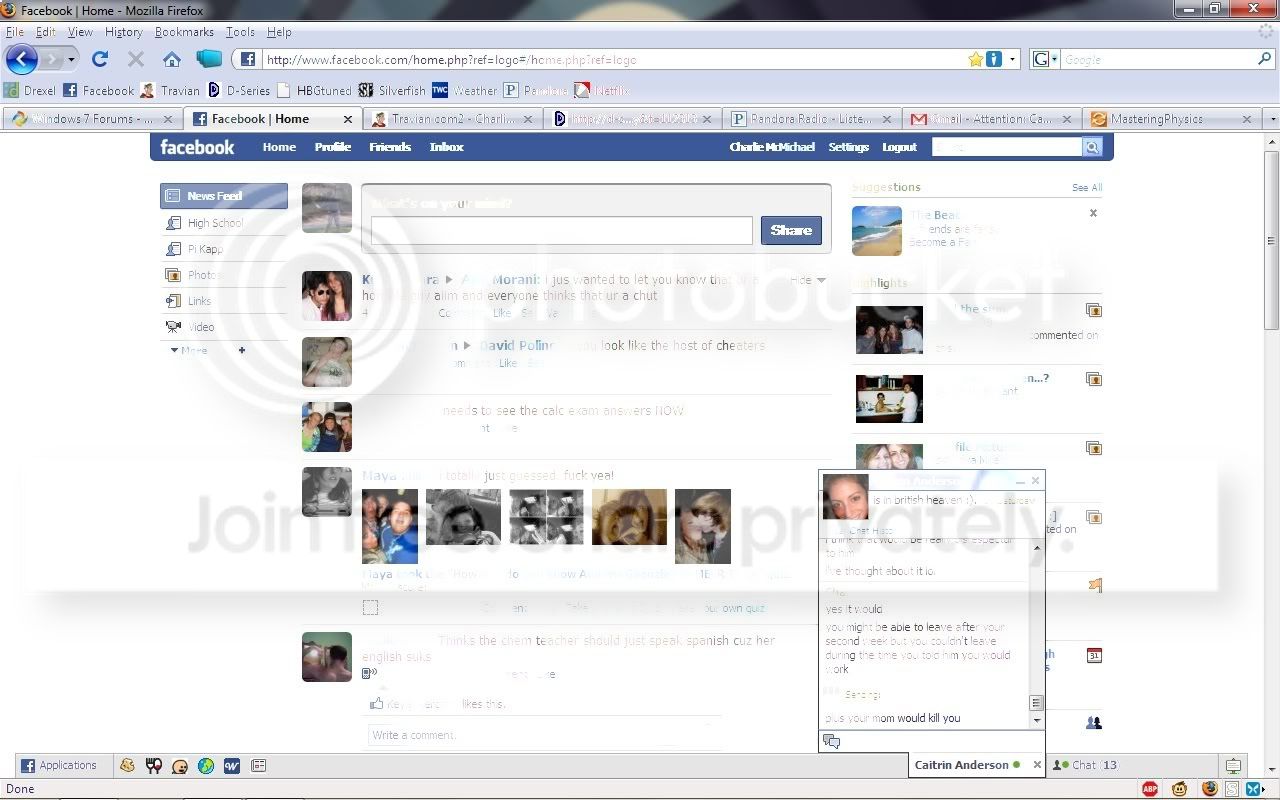Focus the Firefox Google search box
The height and width of the screenshot is (800, 1280).
pyautogui.click(x=1157, y=59)
